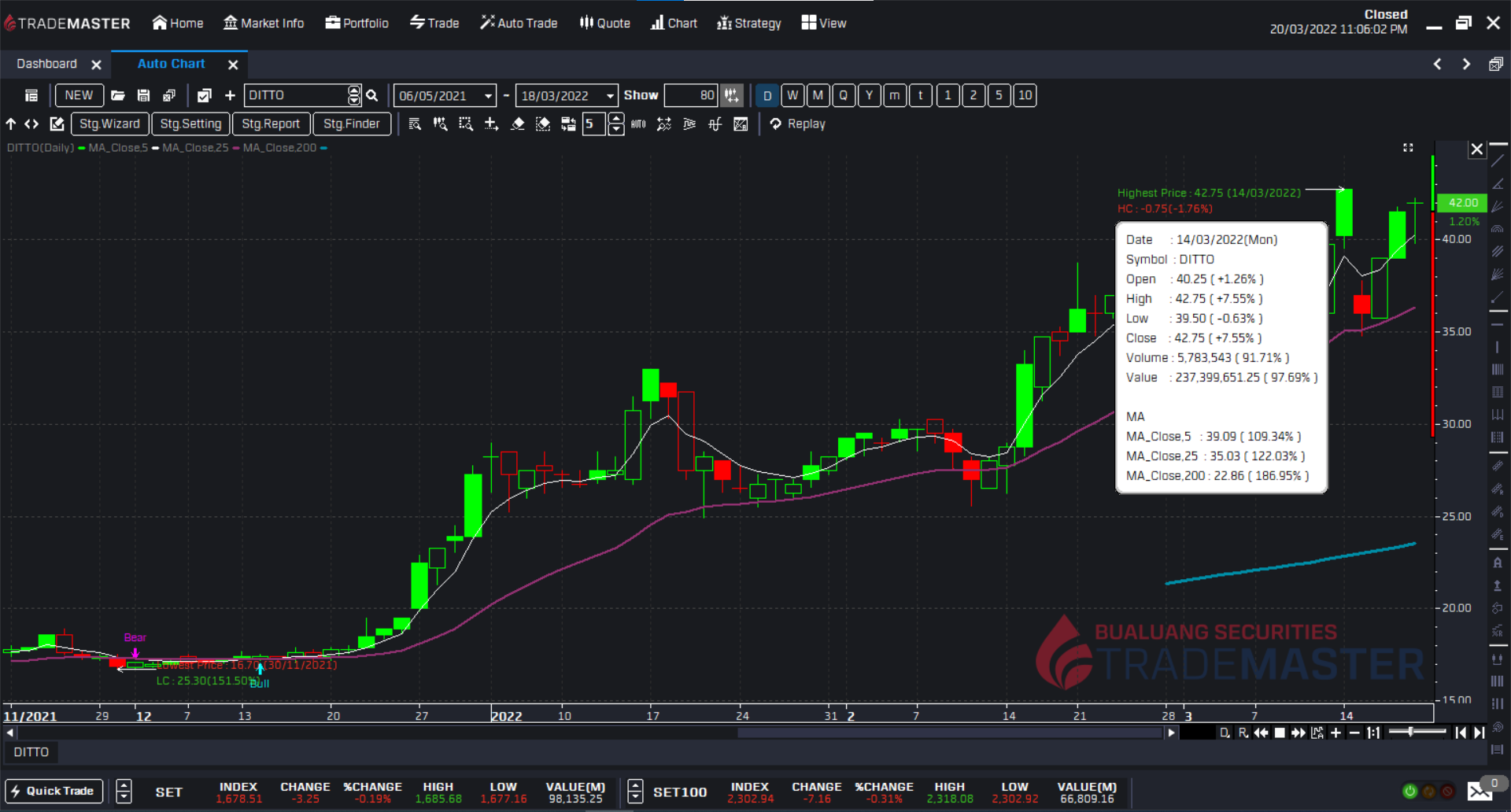This screenshot has height=812, width=1511.
Task: Select the Quarterly Q period
Action: 844,95
